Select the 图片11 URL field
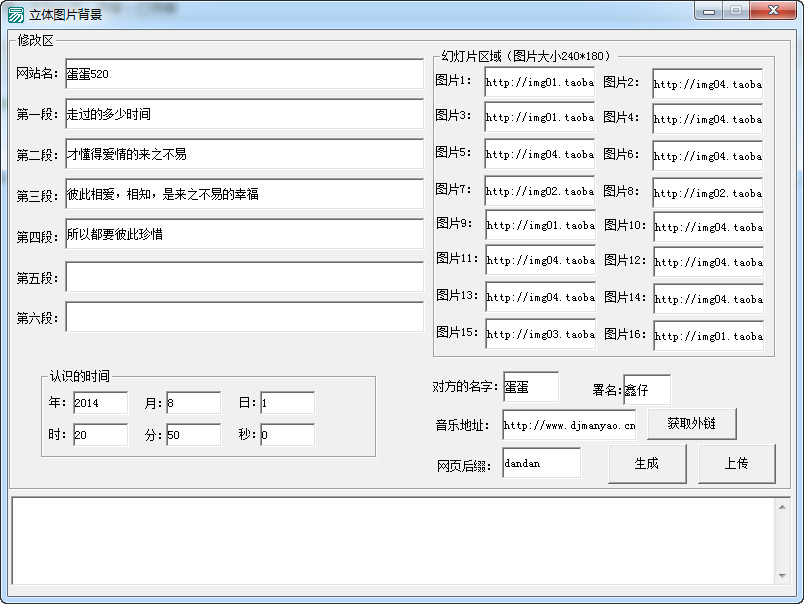The height and width of the screenshot is (604, 804). coord(541,260)
